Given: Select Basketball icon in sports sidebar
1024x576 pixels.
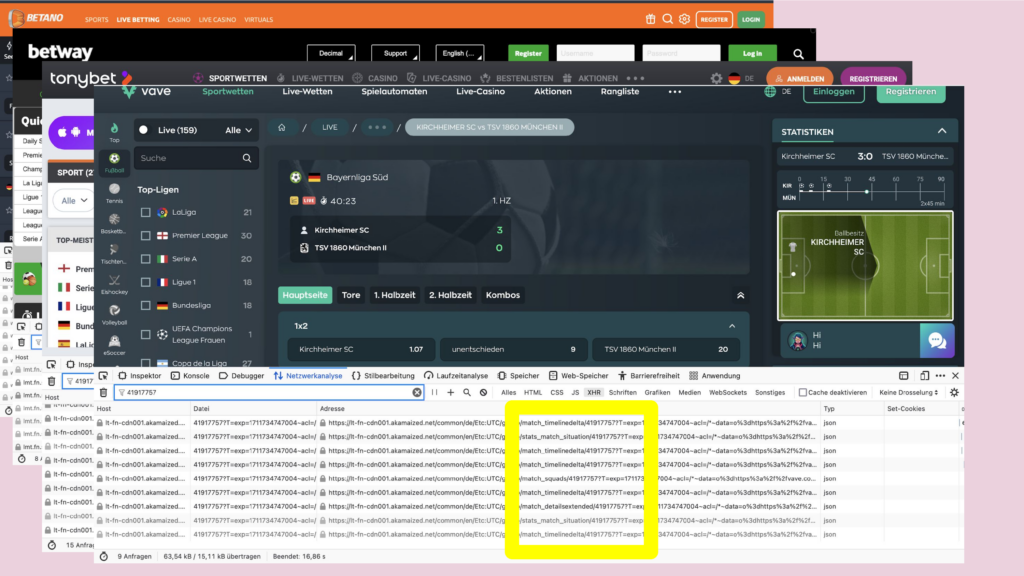Looking at the screenshot, I should (114, 224).
